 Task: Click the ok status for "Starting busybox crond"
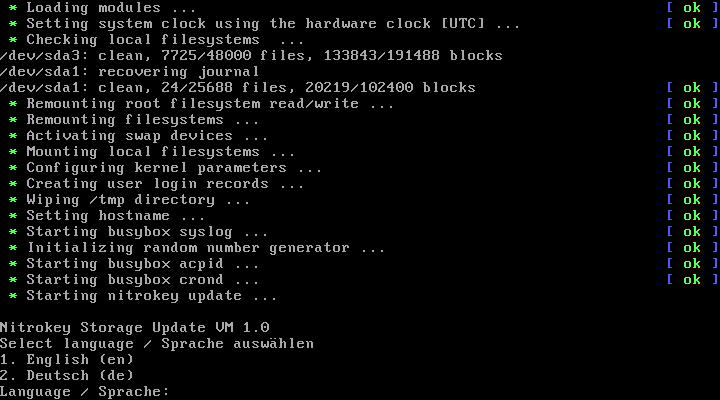tap(691, 280)
